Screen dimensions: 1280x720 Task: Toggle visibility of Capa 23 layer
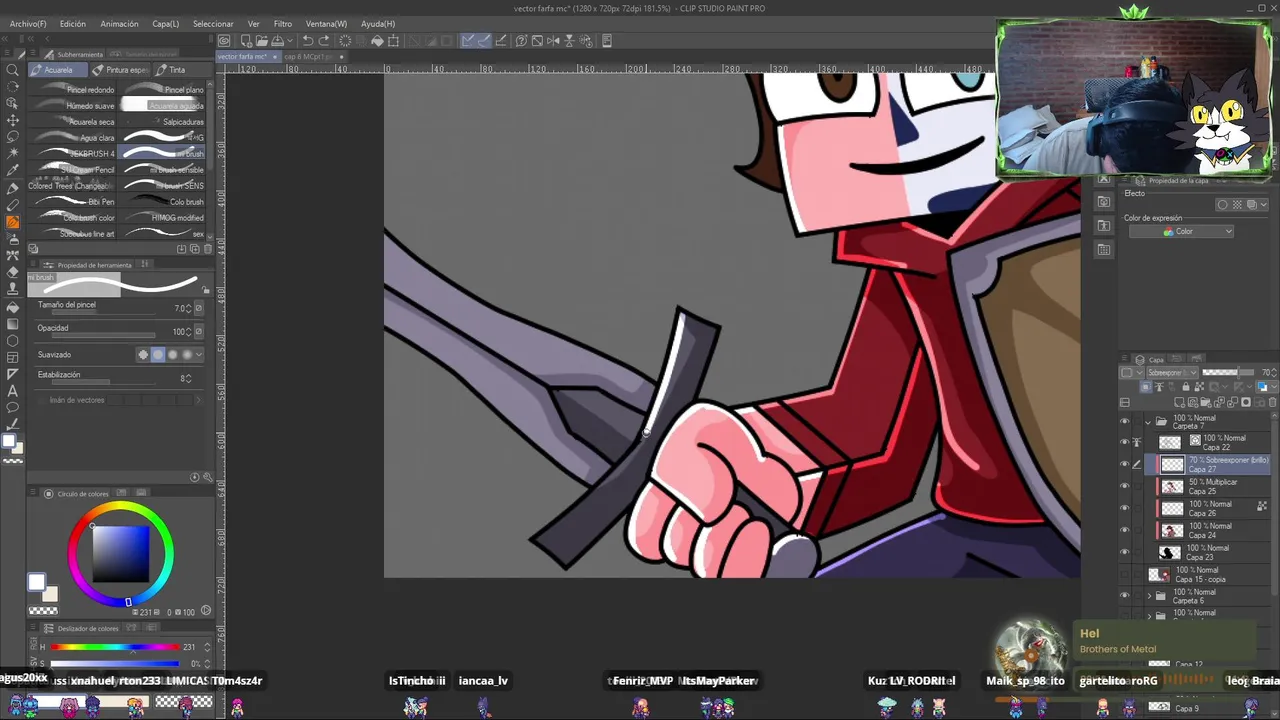(x=1124, y=552)
